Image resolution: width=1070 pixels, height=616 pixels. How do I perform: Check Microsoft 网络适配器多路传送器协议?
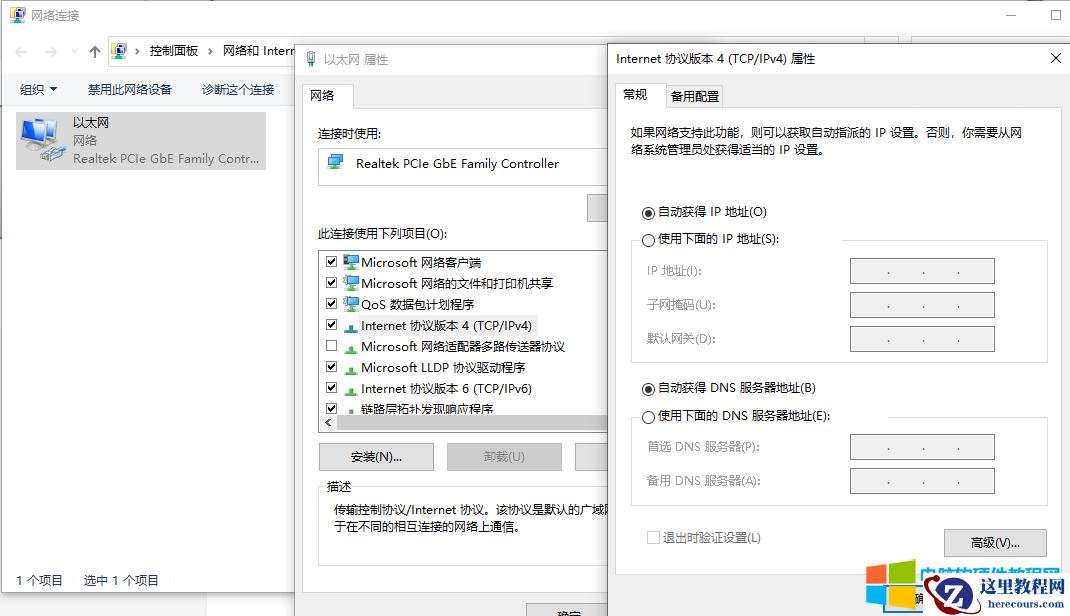pos(331,345)
